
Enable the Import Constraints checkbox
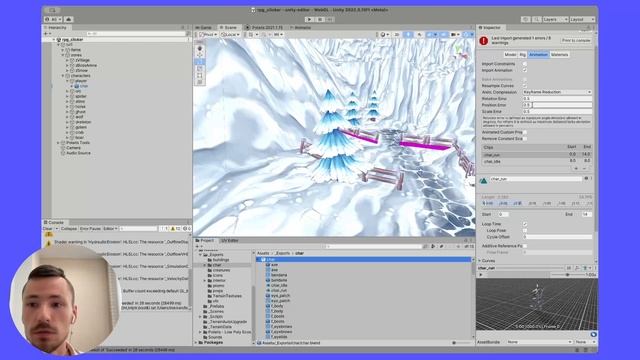(x=525, y=64)
